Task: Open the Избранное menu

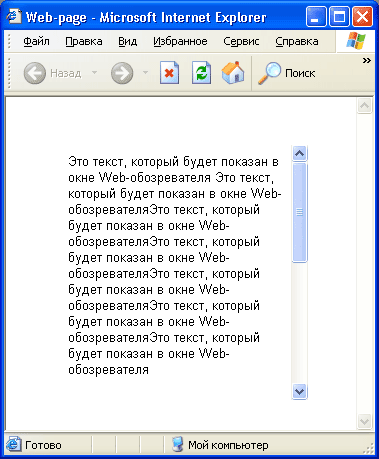Action: coord(180,41)
